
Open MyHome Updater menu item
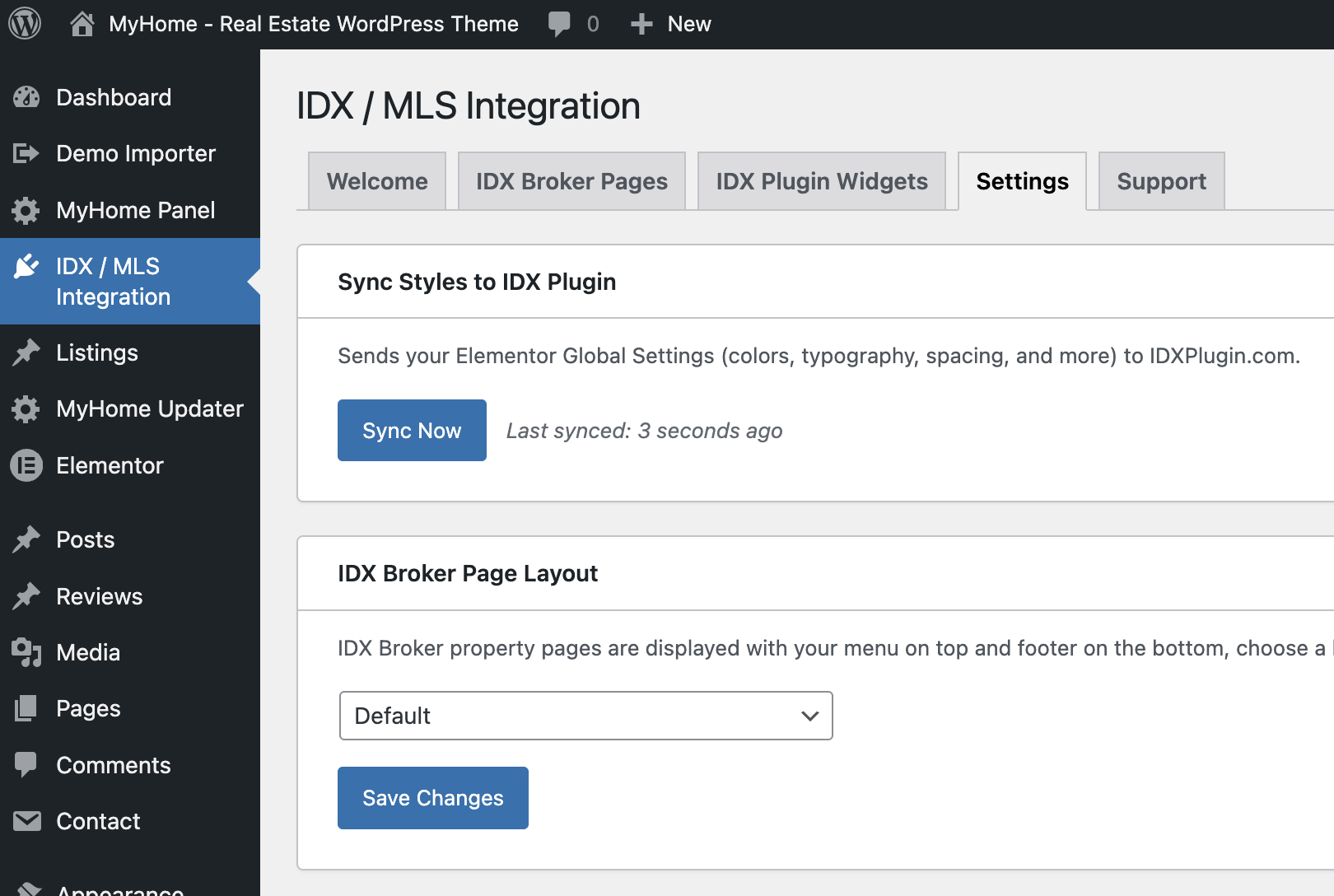point(150,408)
